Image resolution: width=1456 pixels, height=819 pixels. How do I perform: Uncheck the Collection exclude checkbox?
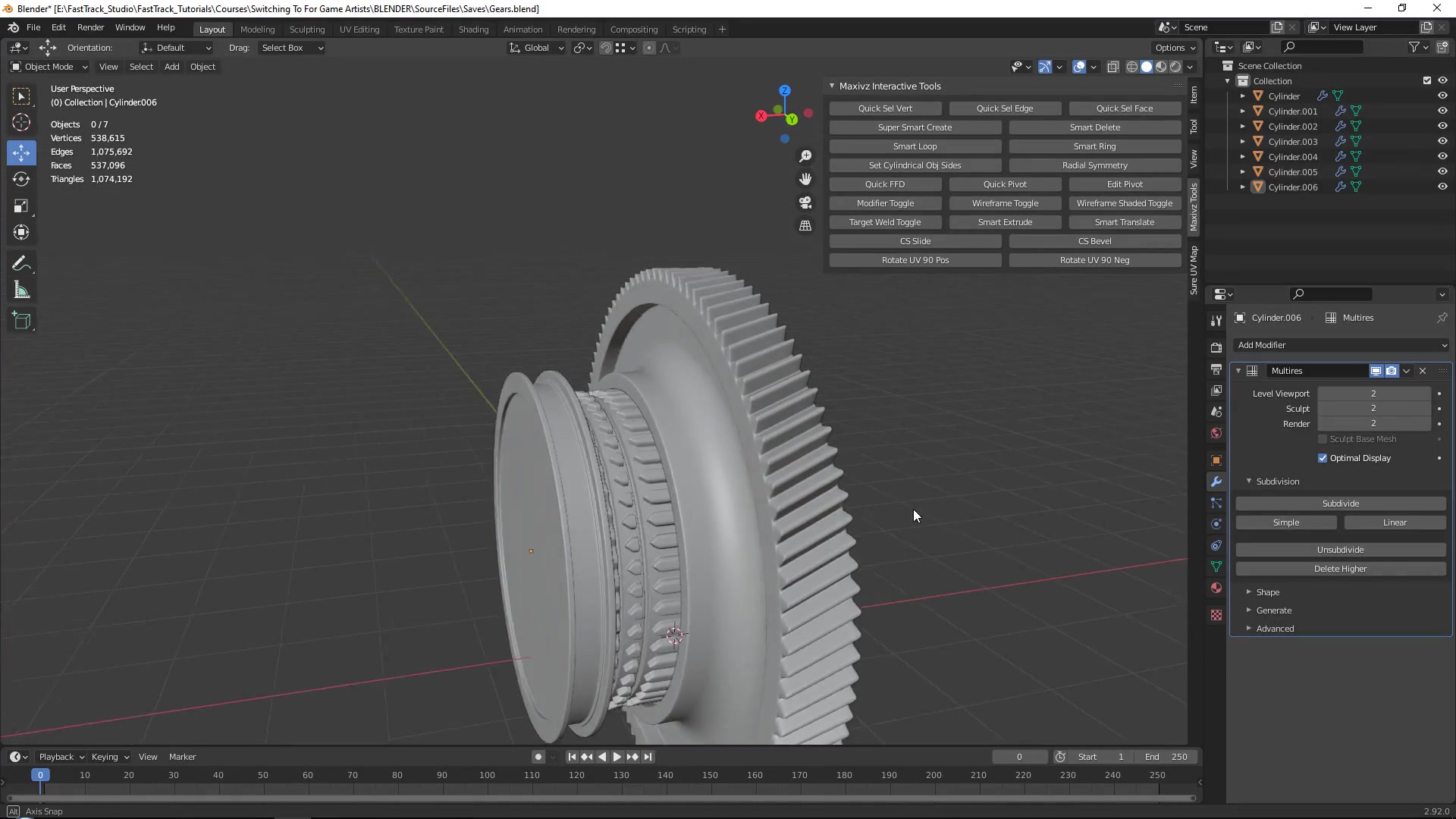coord(1427,80)
